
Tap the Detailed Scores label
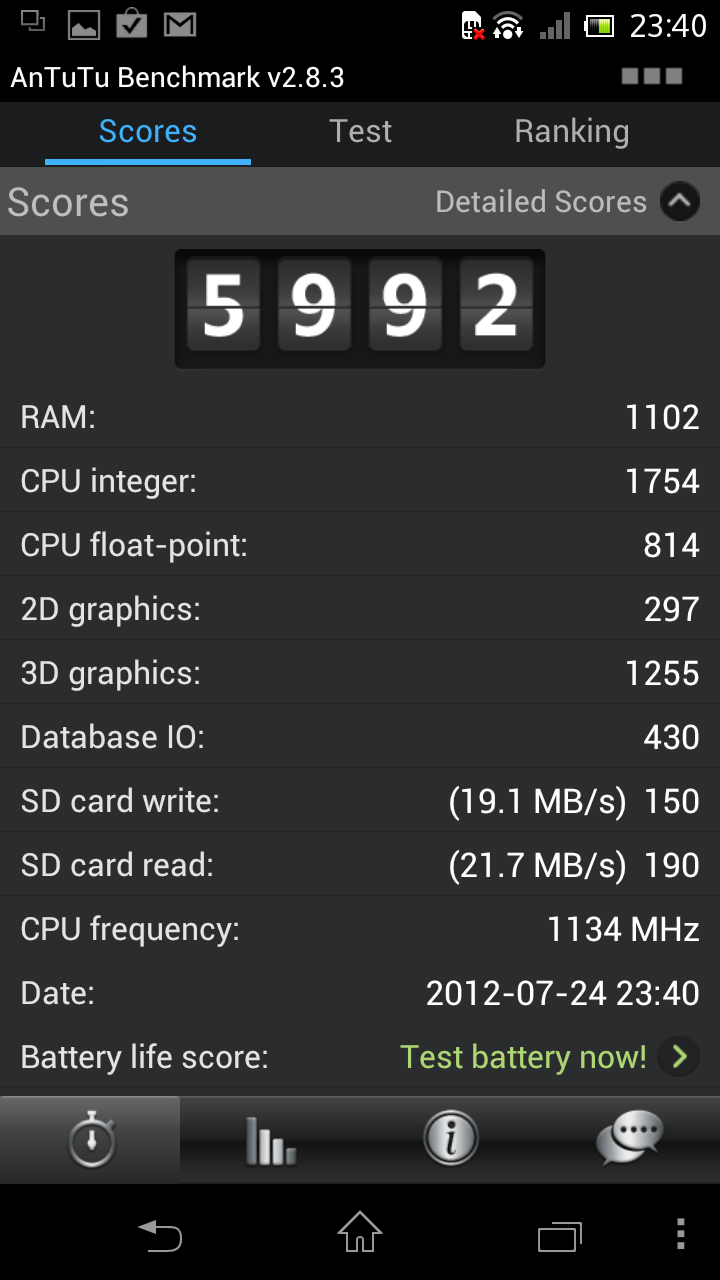541,202
